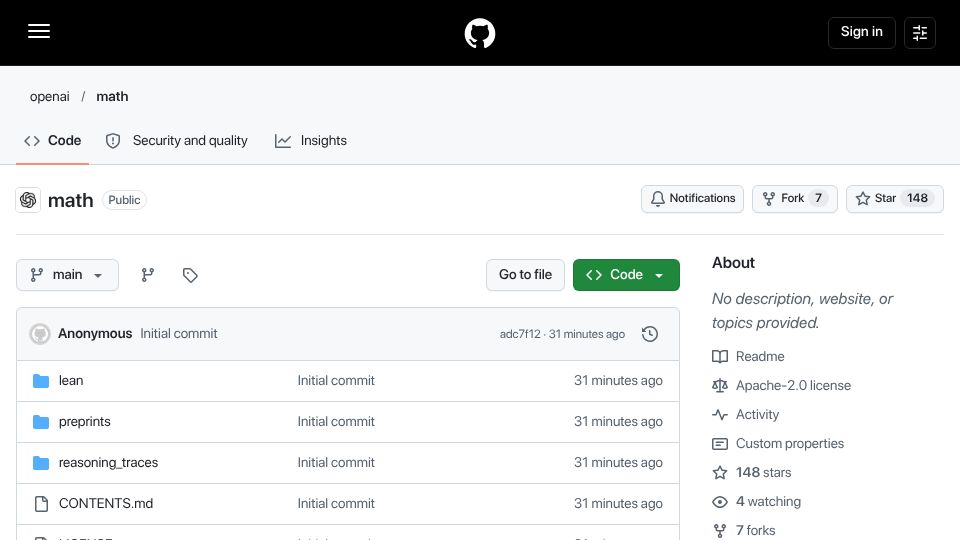Click the CONTENTS.md file icon
The height and width of the screenshot is (540, 960).
41,504
